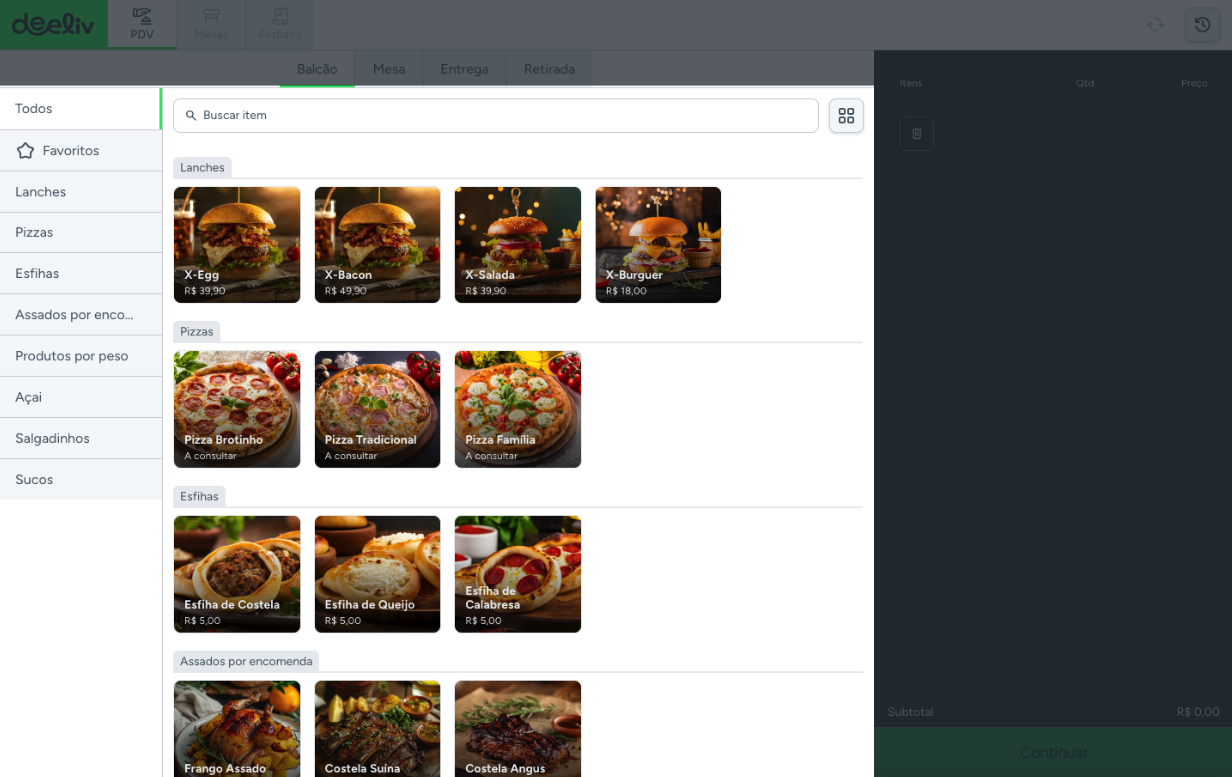Add X-Bacon burger to order

click(x=377, y=244)
